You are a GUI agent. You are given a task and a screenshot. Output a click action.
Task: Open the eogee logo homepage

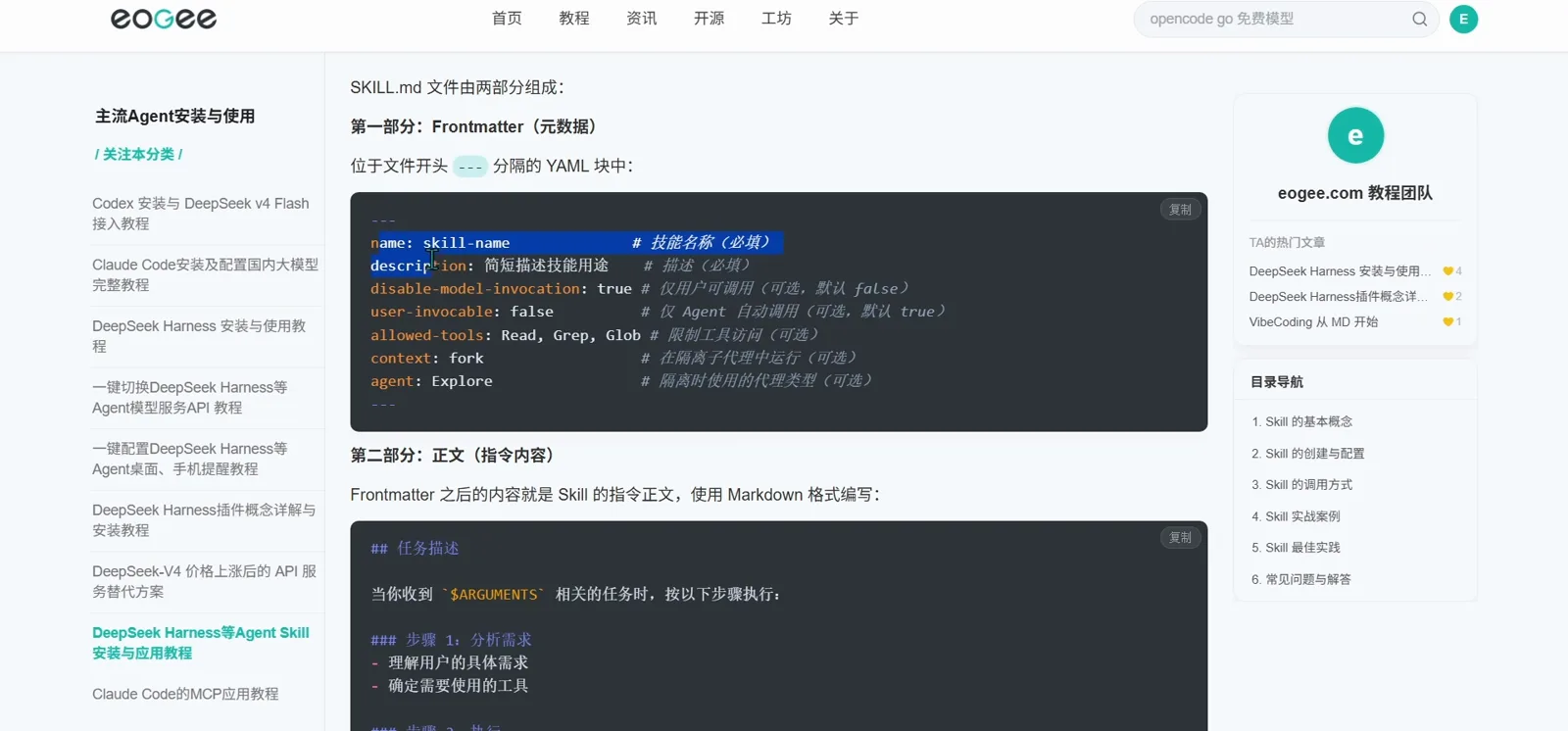[164, 19]
